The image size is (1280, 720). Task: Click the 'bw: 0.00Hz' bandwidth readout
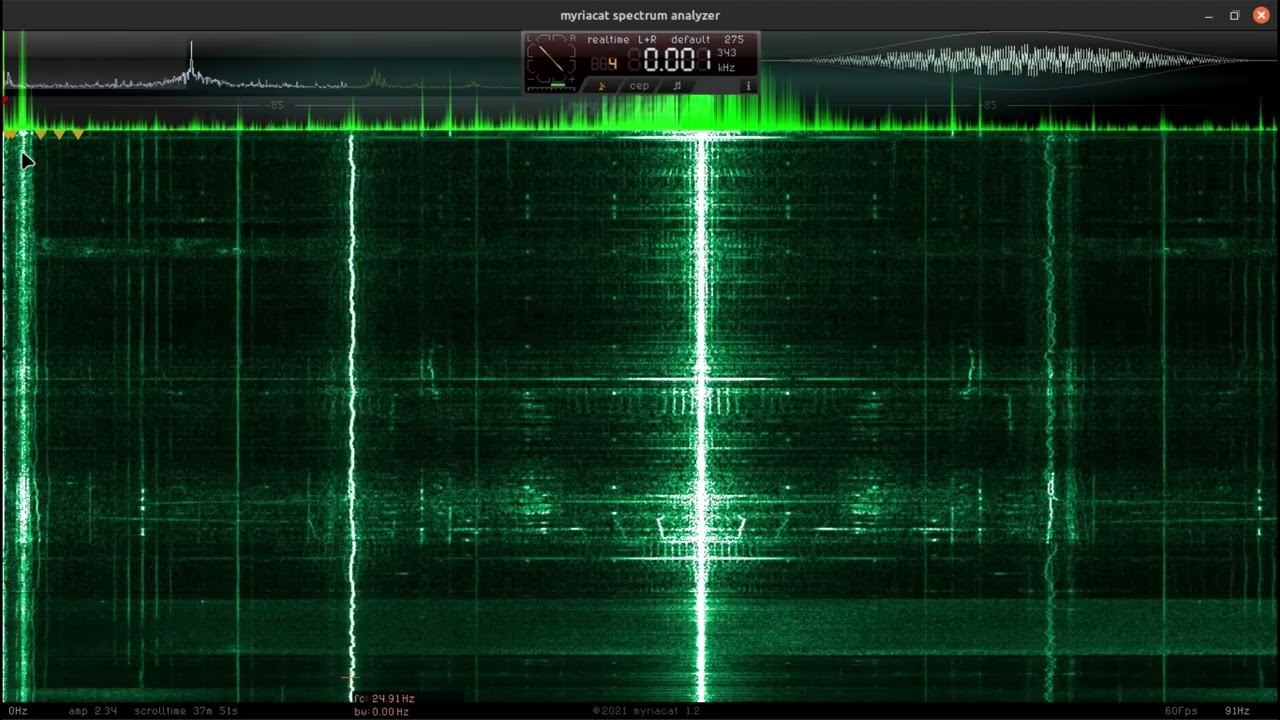(x=381, y=711)
